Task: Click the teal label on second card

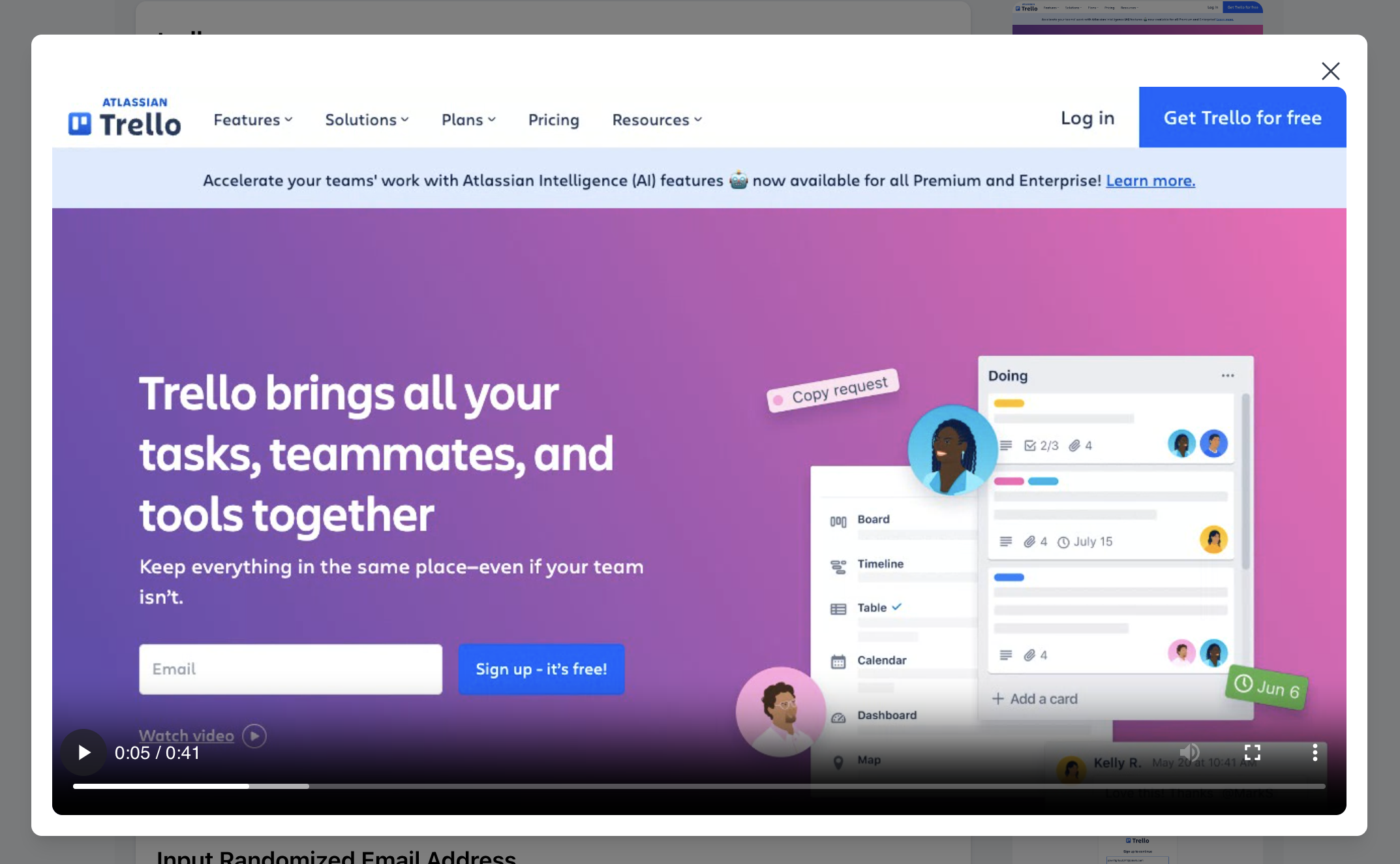Action: [1042, 482]
